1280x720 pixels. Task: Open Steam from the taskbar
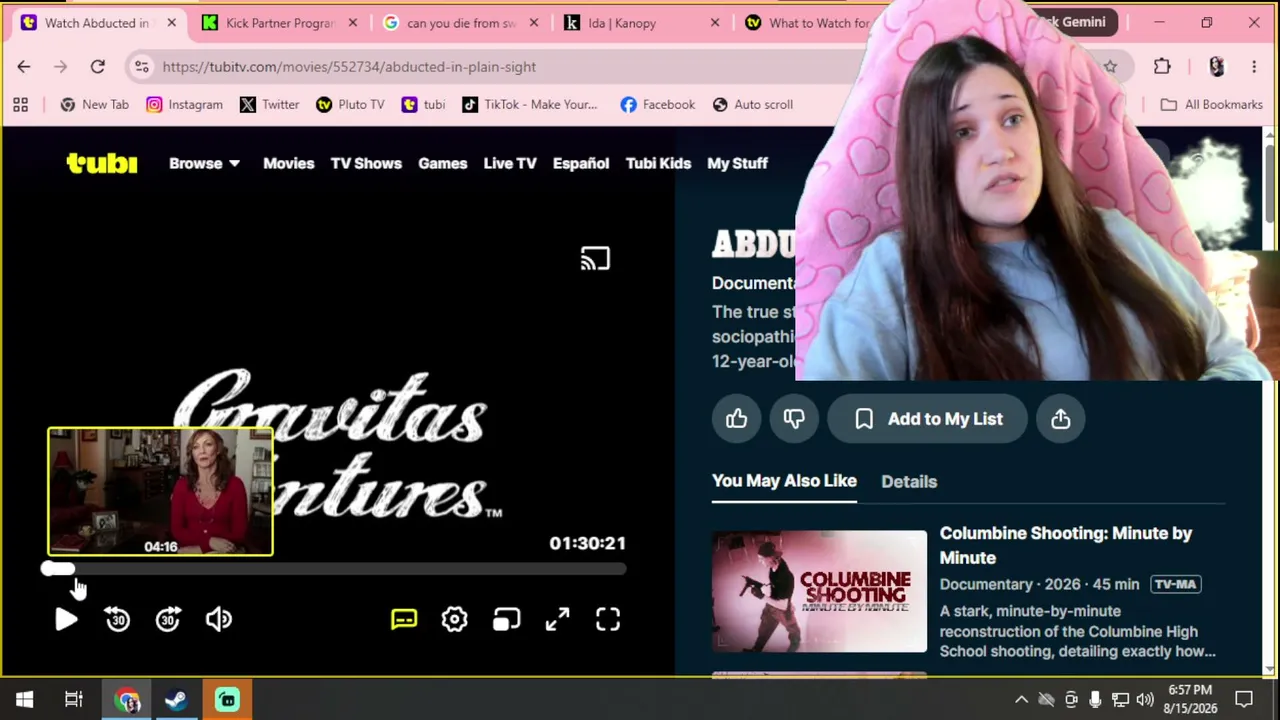click(x=176, y=700)
